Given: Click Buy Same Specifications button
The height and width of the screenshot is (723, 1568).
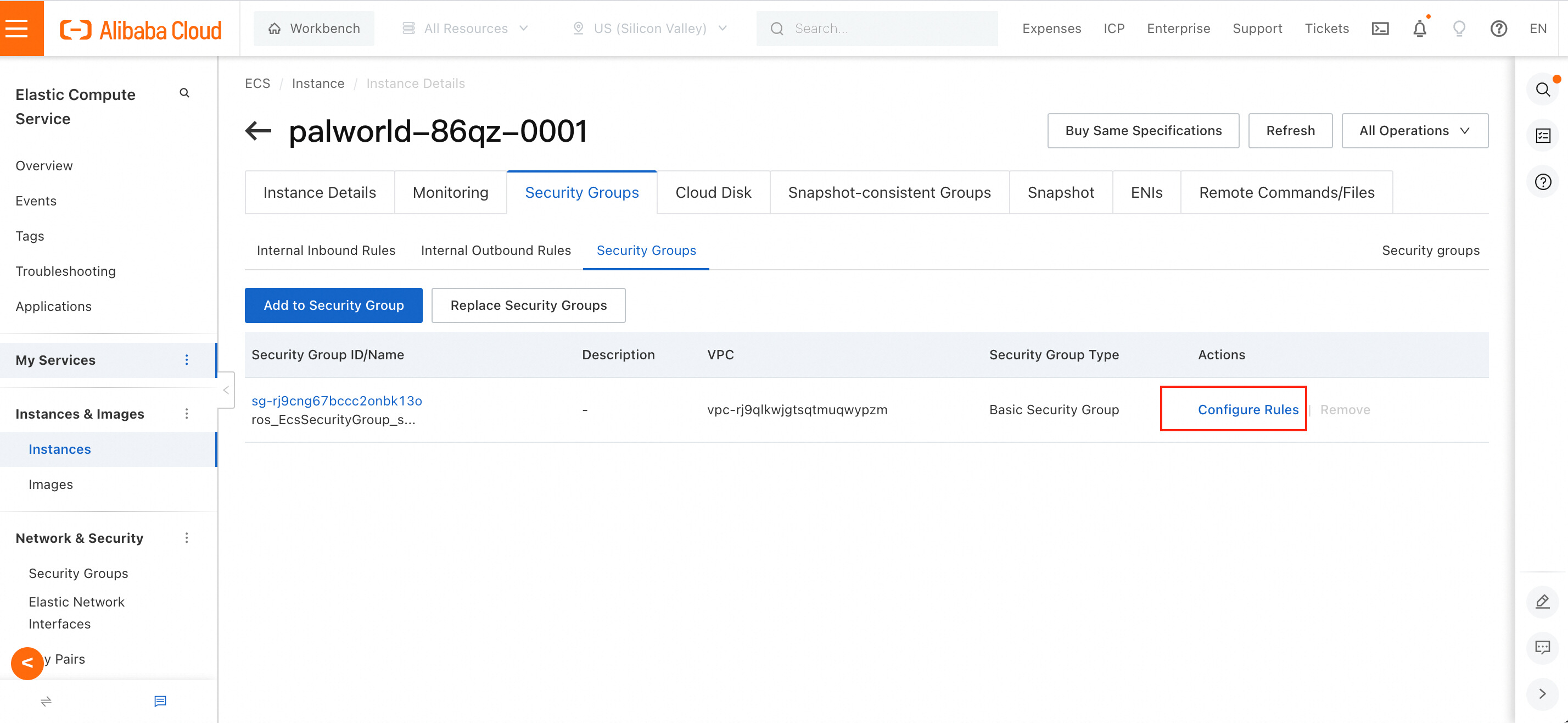Looking at the screenshot, I should pos(1143,130).
